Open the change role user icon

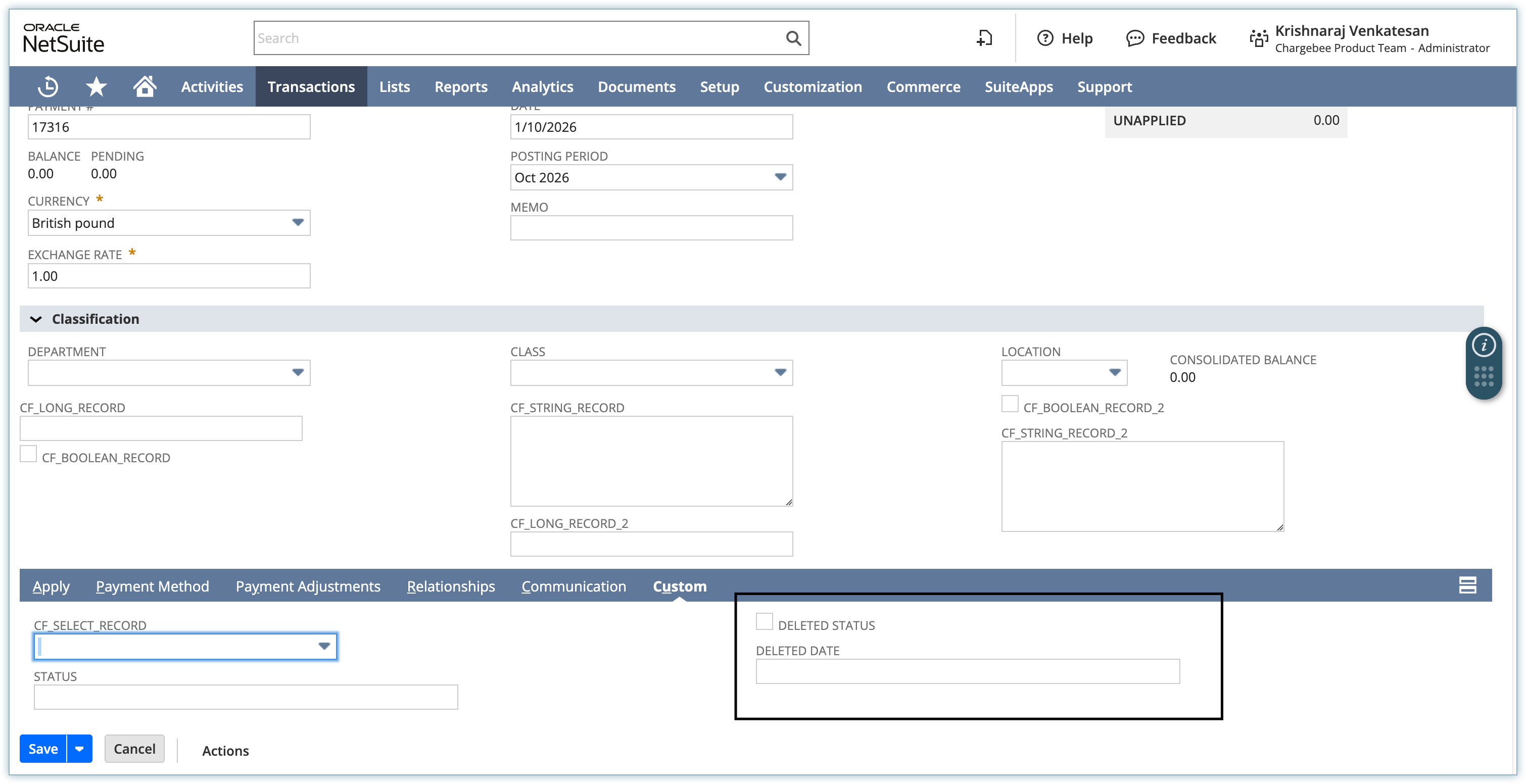1258,38
